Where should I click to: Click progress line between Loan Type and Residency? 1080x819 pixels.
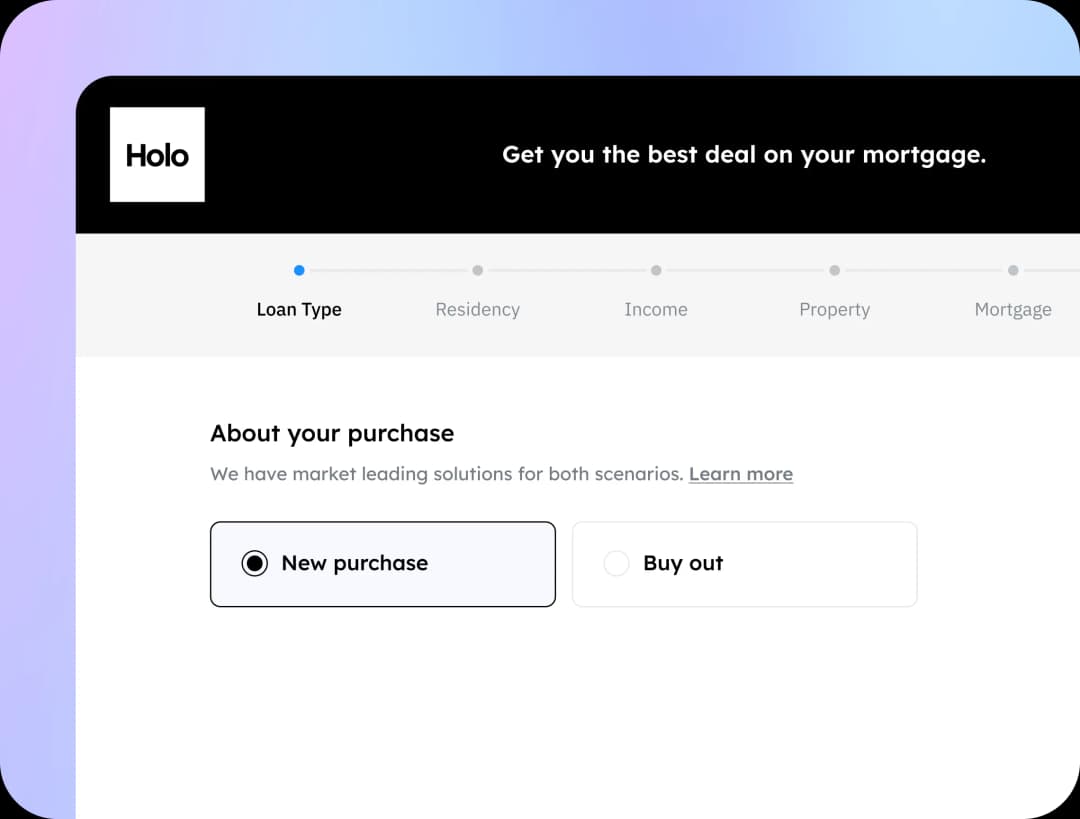click(x=388, y=270)
